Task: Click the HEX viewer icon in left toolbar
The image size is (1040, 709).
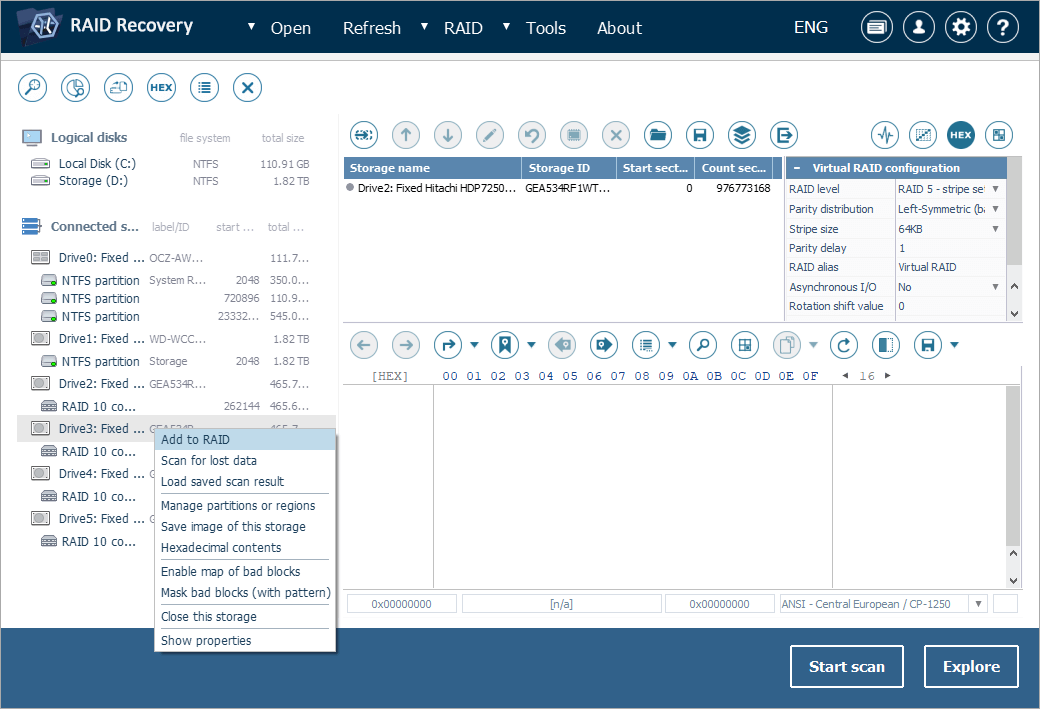Action: pos(161,87)
